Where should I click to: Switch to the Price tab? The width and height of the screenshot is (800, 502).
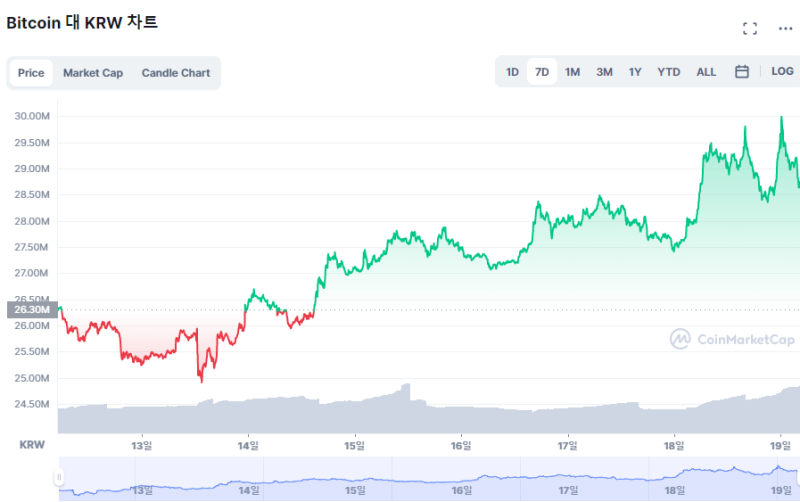[x=31, y=73]
